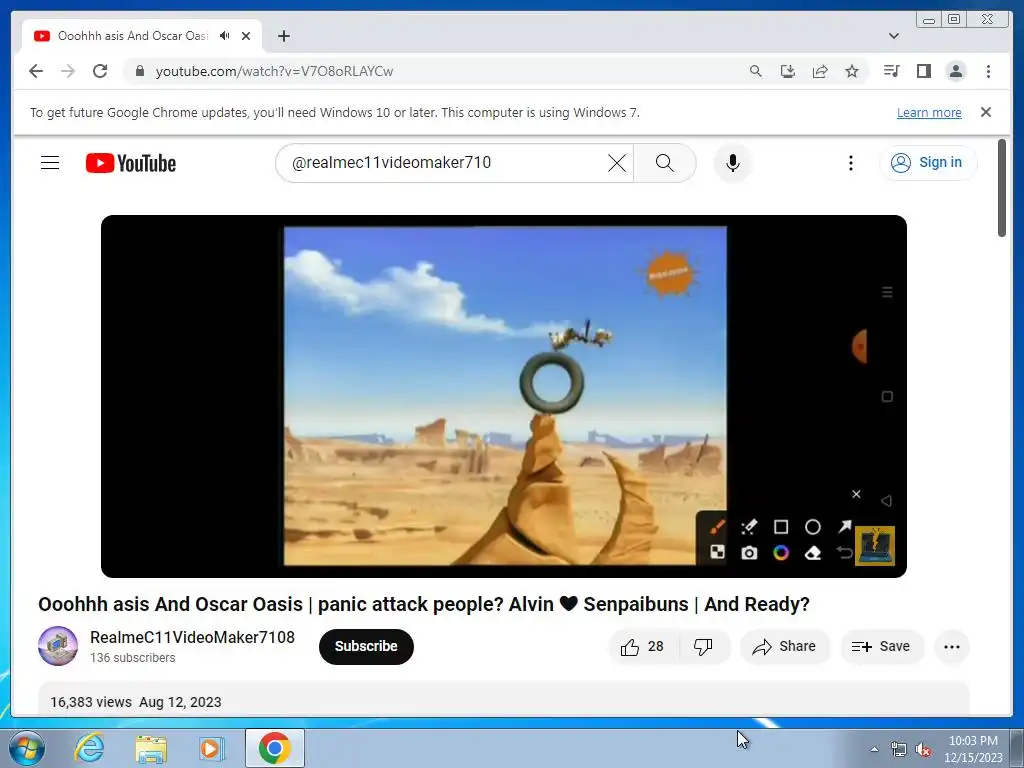Viewport: 1024px width, 768px height.
Task: Mute the tab audio speaker icon
Action: click(225, 36)
